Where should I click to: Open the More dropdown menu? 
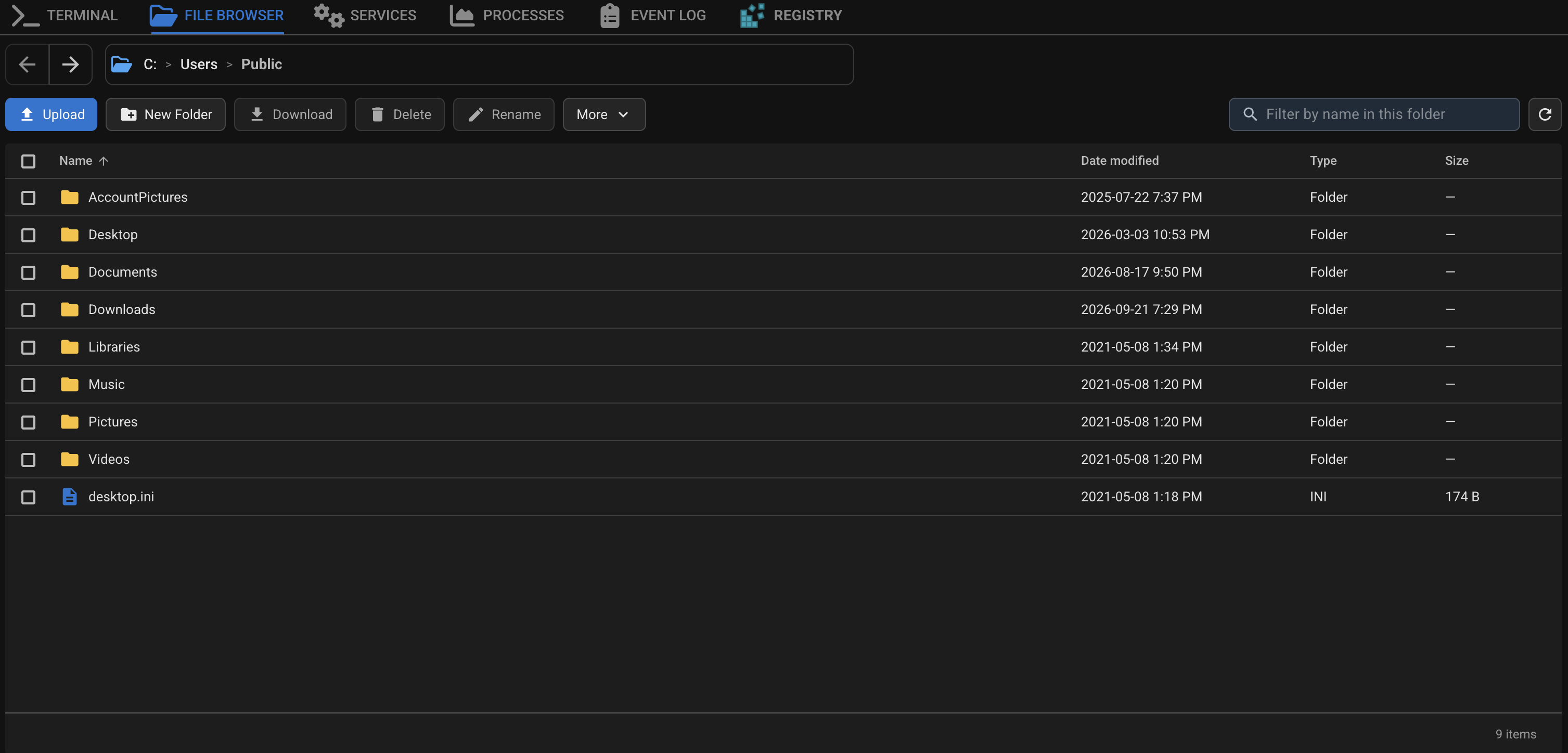tap(604, 114)
